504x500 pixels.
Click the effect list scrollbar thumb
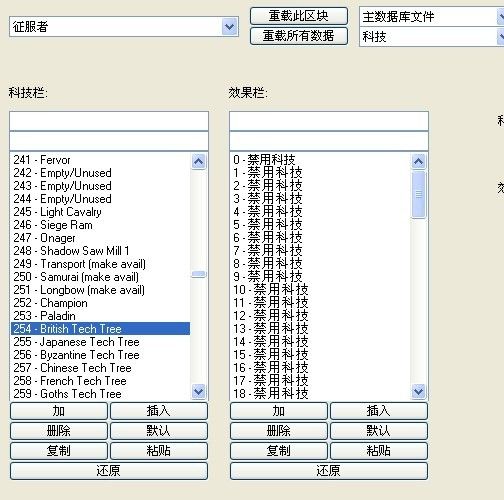coord(419,195)
